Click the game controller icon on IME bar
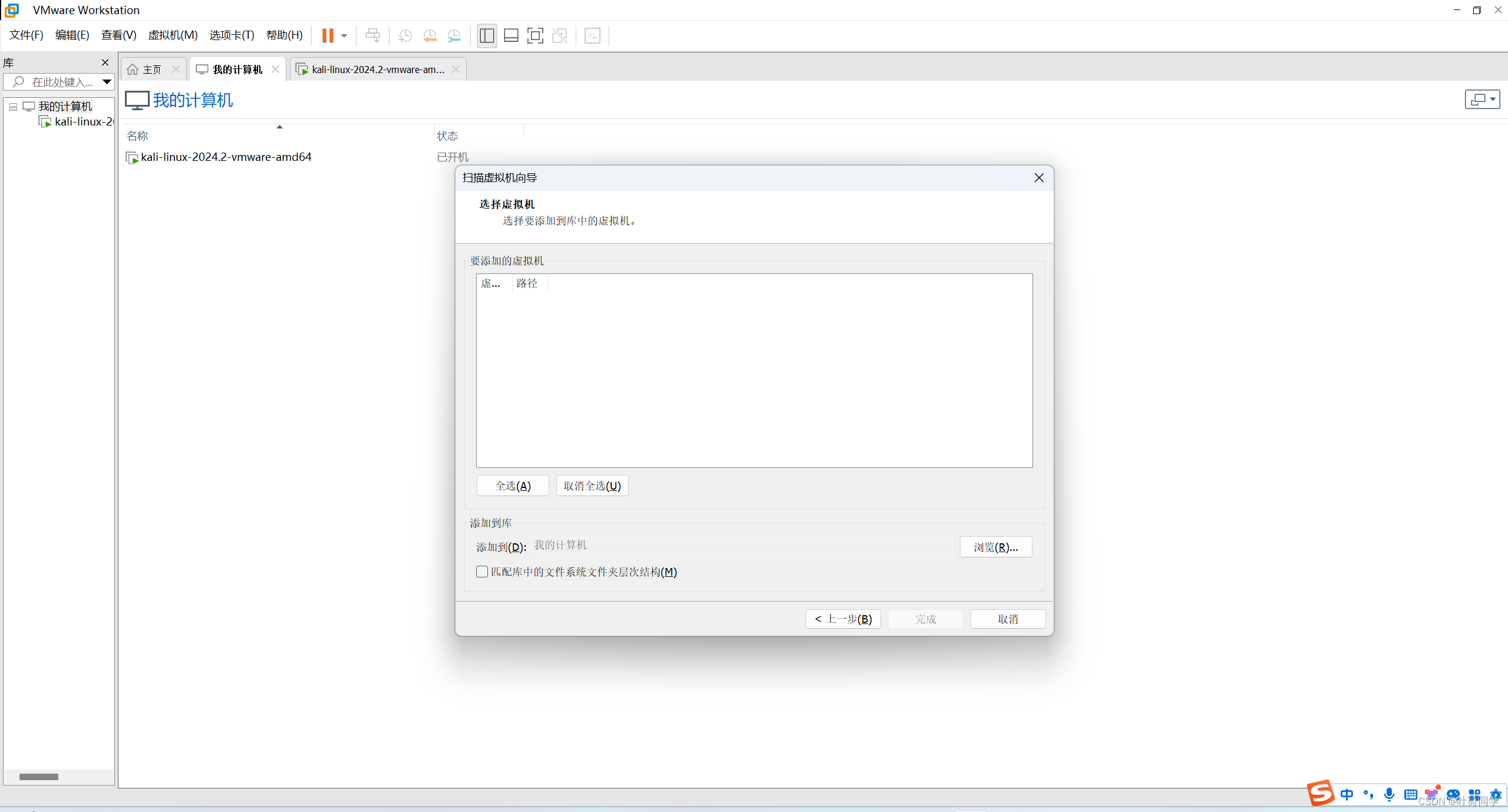1508x812 pixels. pyautogui.click(x=1453, y=794)
